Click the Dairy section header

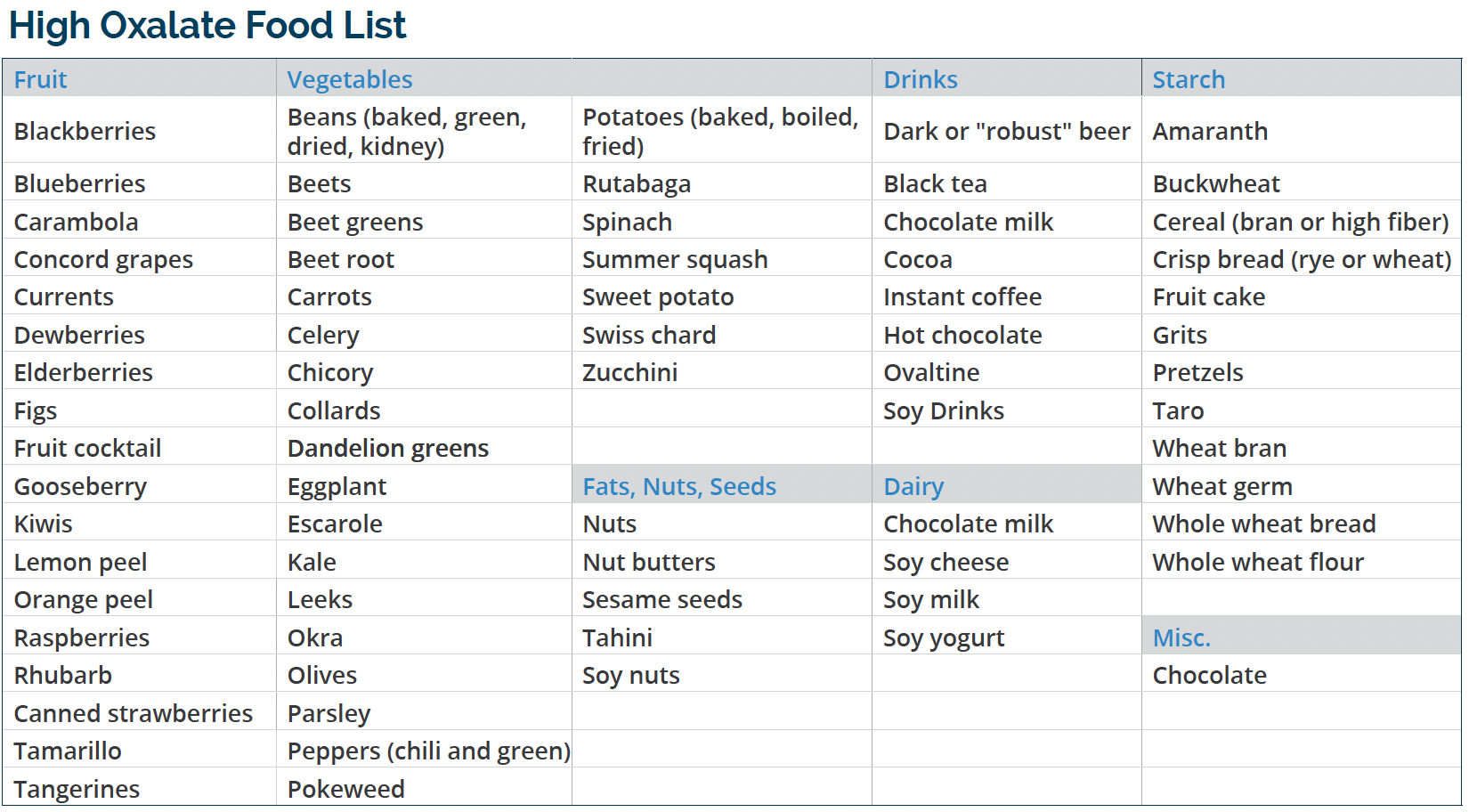click(913, 486)
